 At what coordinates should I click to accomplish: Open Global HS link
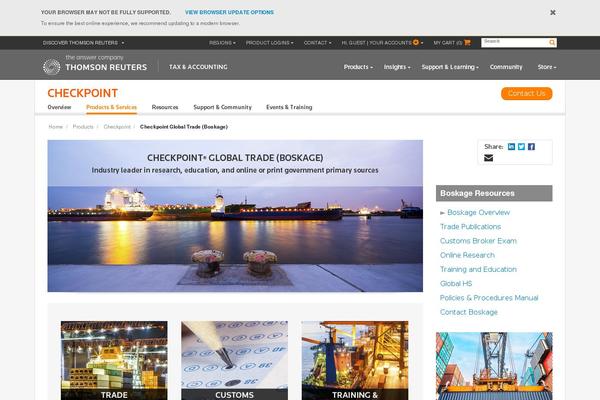click(456, 284)
